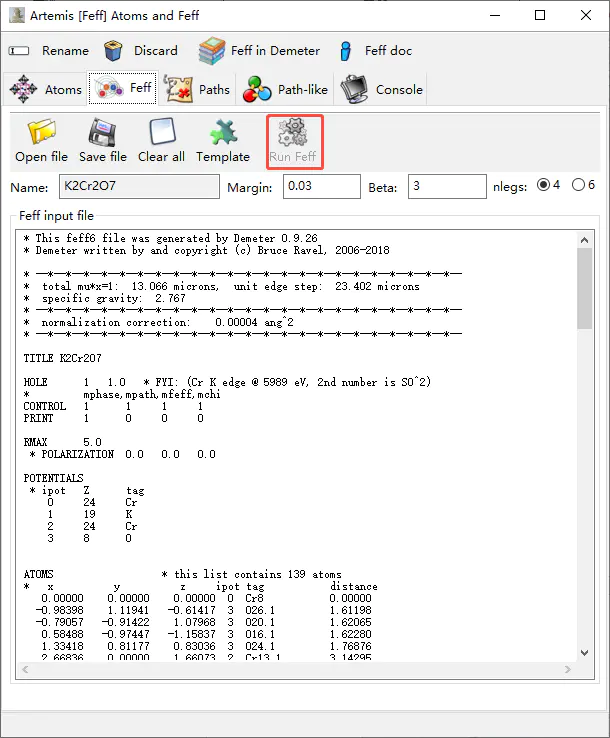Click the Discard label text
610x738 pixels.
tap(156, 51)
